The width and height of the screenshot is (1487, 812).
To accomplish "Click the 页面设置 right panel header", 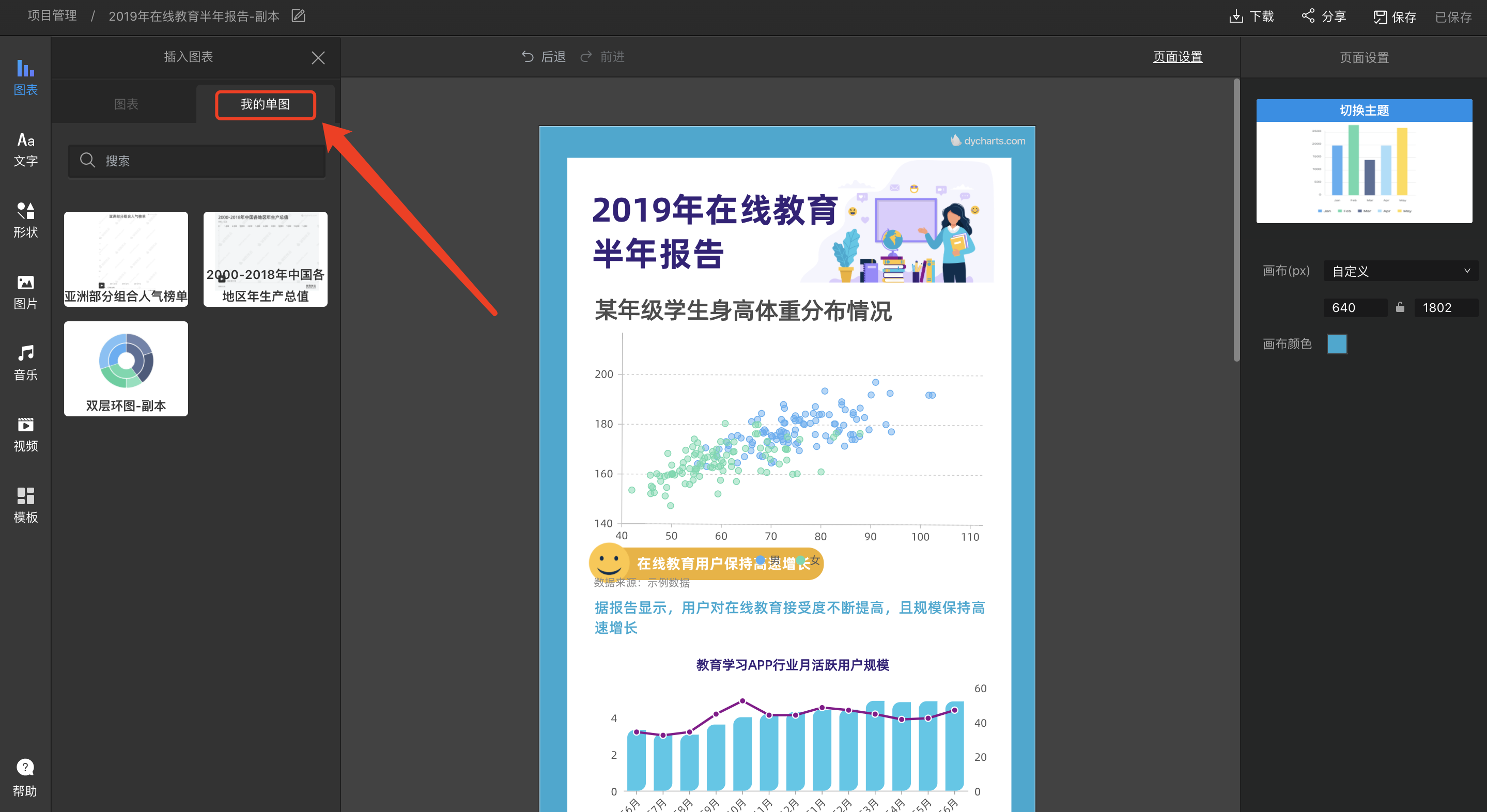I will pyautogui.click(x=1364, y=57).
